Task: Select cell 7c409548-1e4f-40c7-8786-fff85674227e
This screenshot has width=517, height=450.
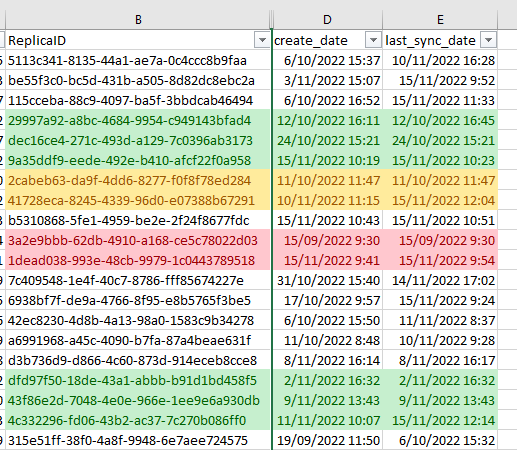Action: pos(138,280)
